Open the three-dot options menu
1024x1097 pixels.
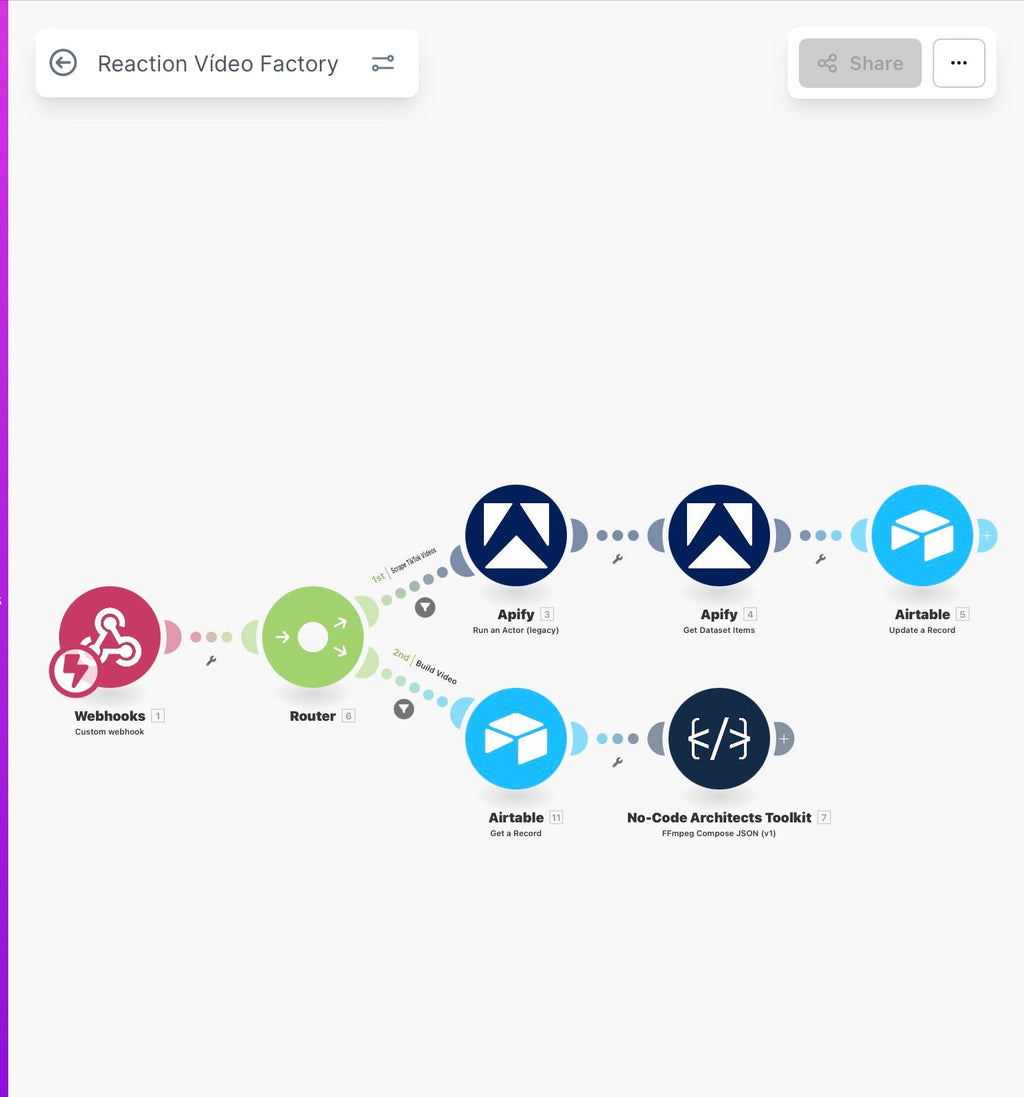pos(959,63)
